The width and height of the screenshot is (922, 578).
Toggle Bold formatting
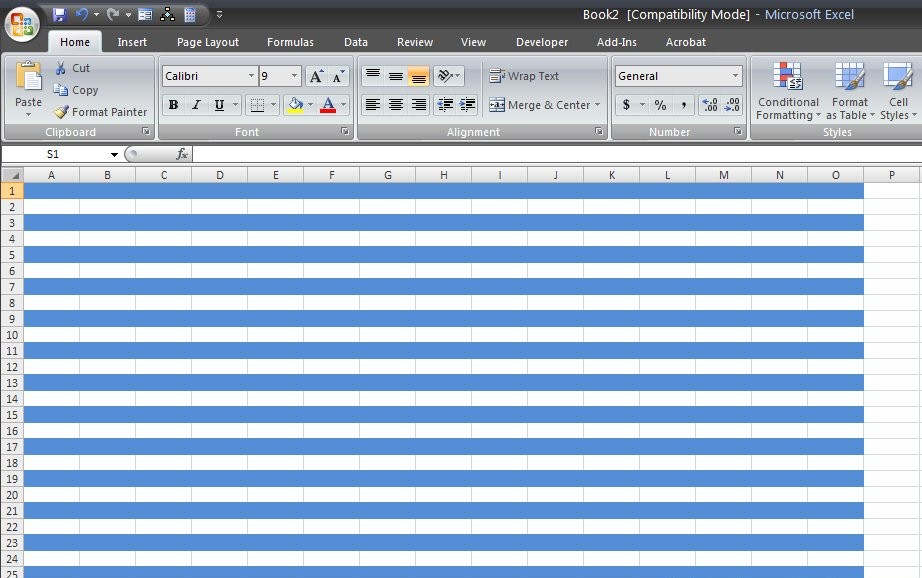(x=173, y=105)
